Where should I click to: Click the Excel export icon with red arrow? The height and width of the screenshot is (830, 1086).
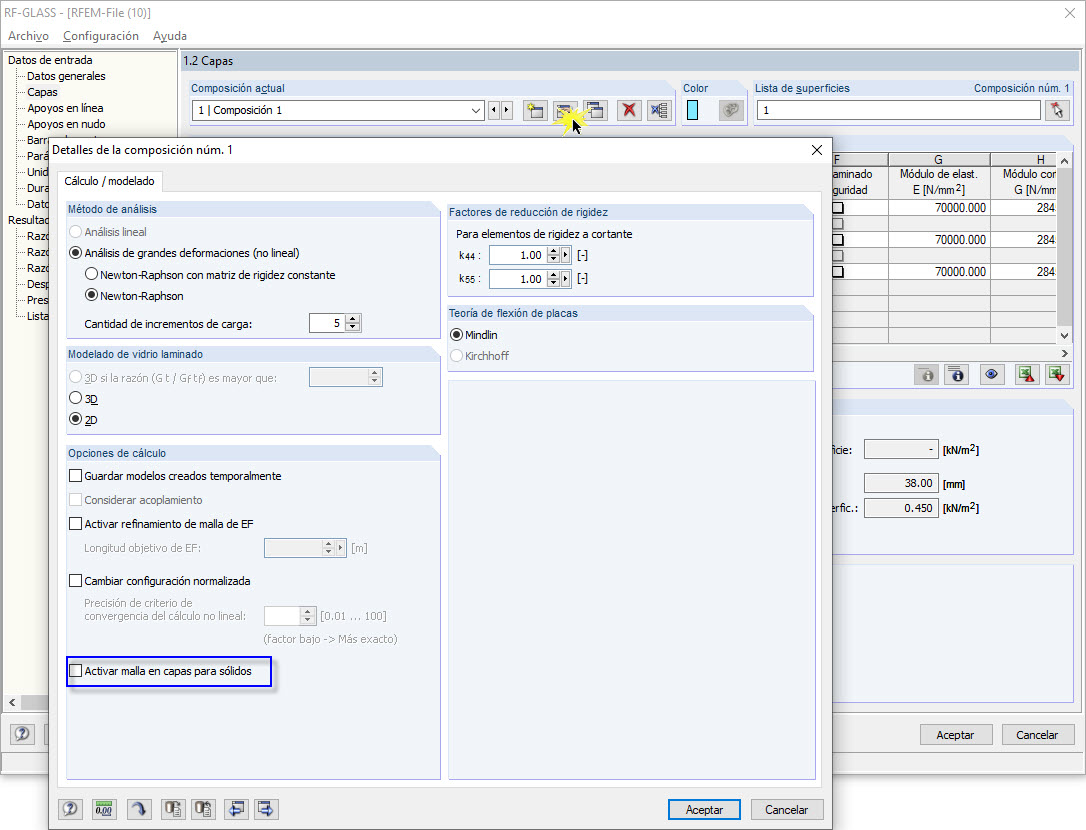coord(1026,375)
